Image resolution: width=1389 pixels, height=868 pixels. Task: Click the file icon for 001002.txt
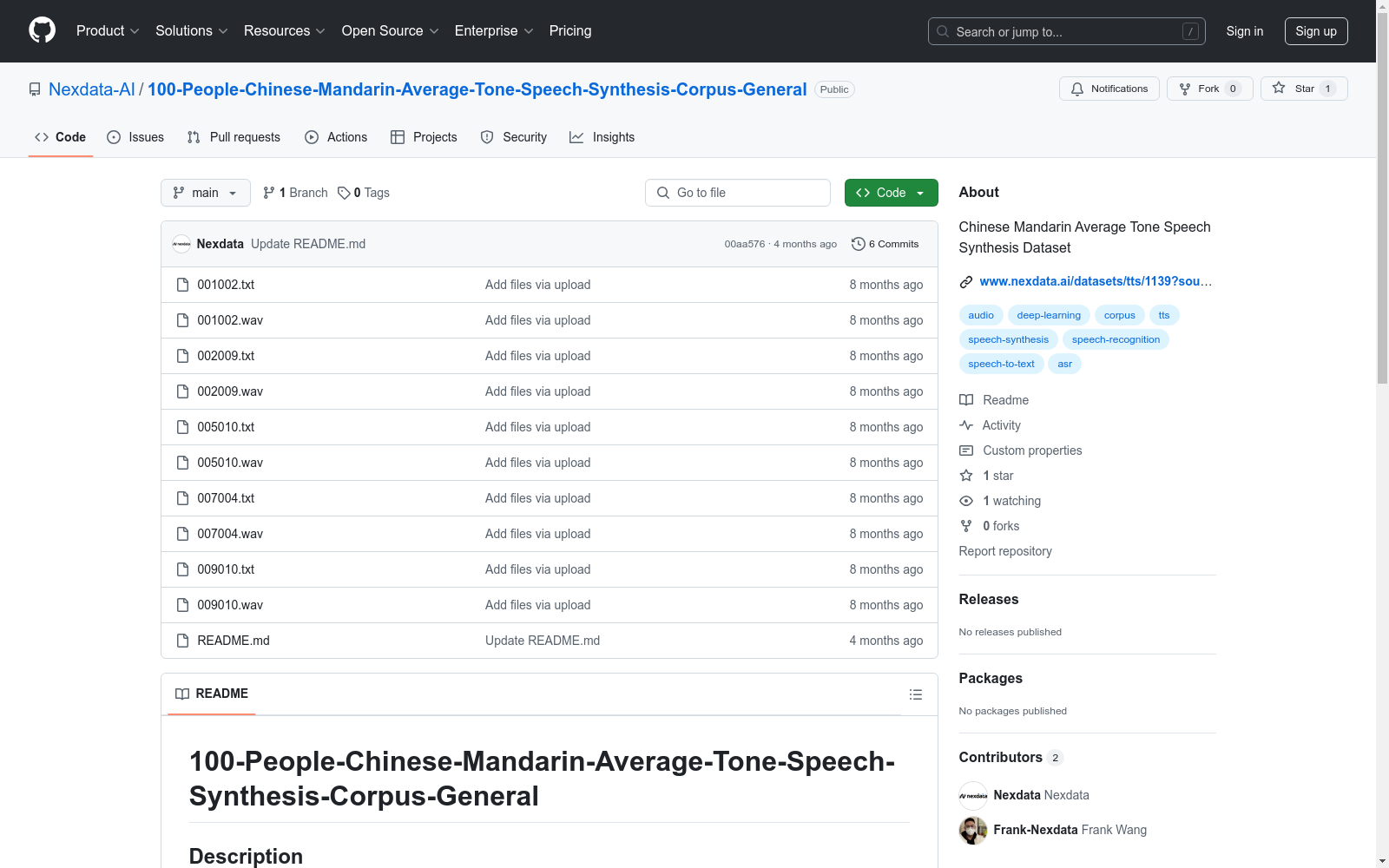[x=182, y=285]
